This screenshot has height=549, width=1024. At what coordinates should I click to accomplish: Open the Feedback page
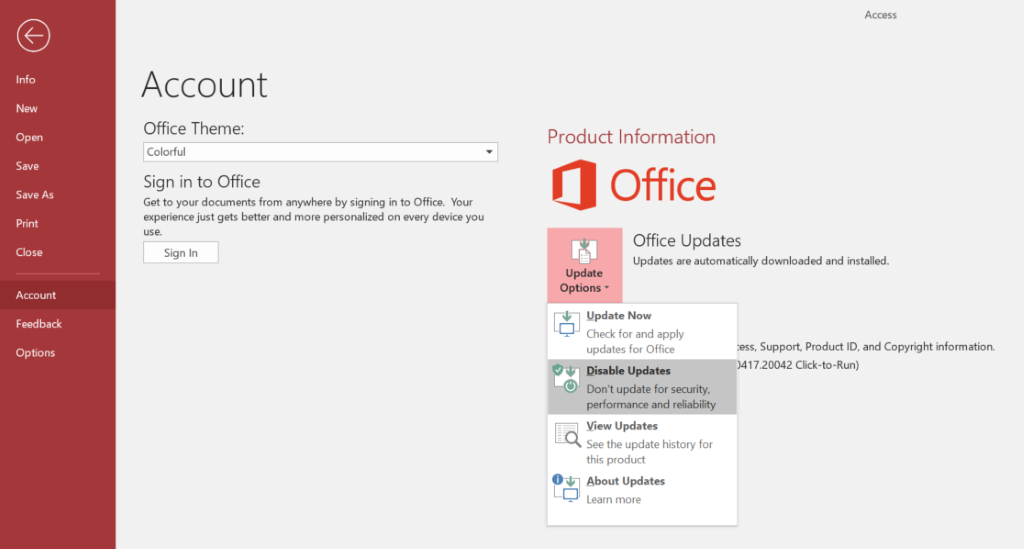coord(39,324)
